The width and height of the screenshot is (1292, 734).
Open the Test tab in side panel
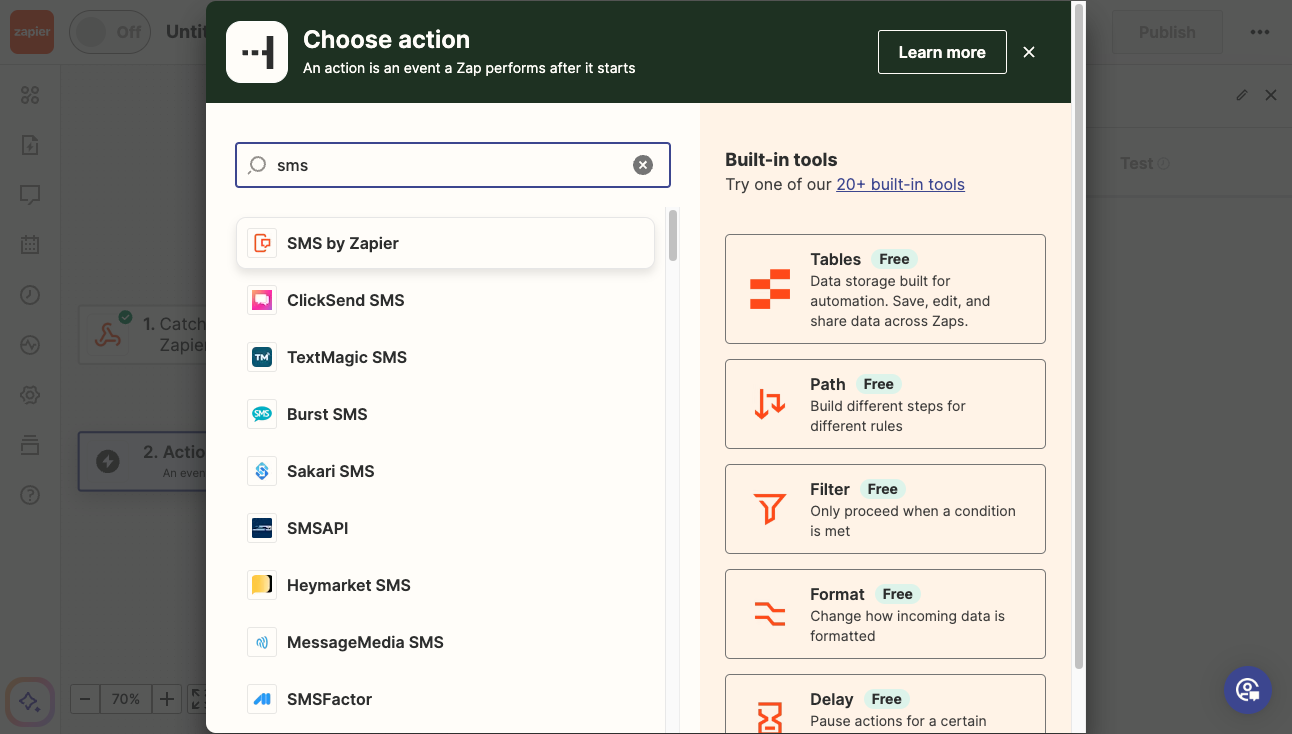pos(1144,163)
